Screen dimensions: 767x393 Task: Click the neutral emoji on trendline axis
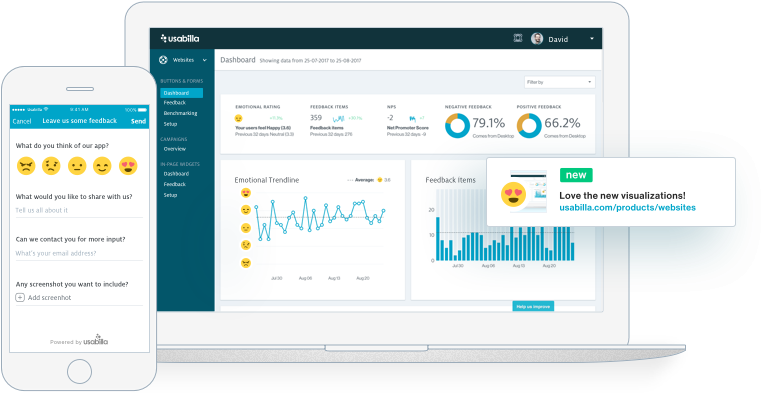(x=246, y=228)
